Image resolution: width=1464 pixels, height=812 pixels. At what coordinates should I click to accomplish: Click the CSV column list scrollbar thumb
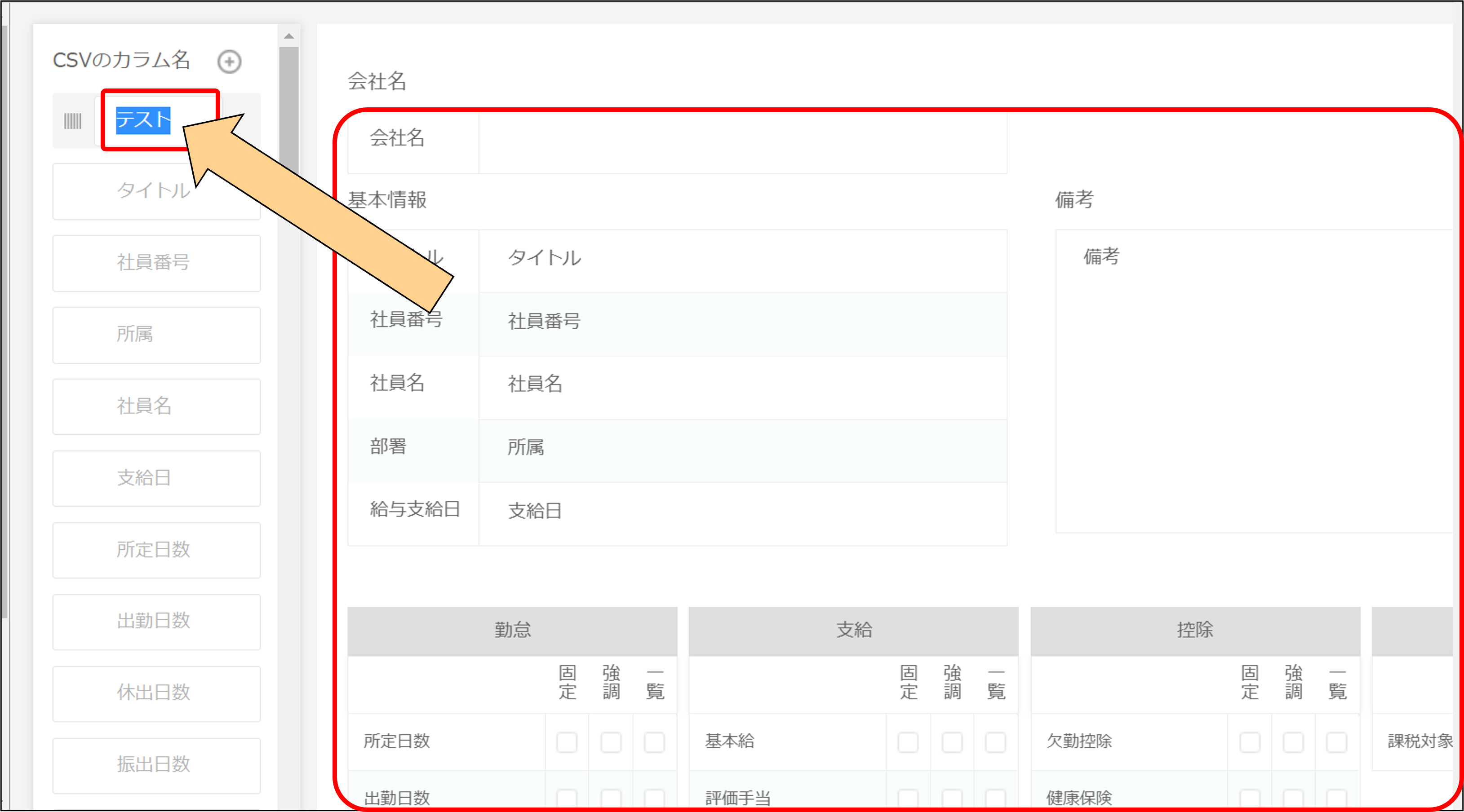tap(288, 102)
